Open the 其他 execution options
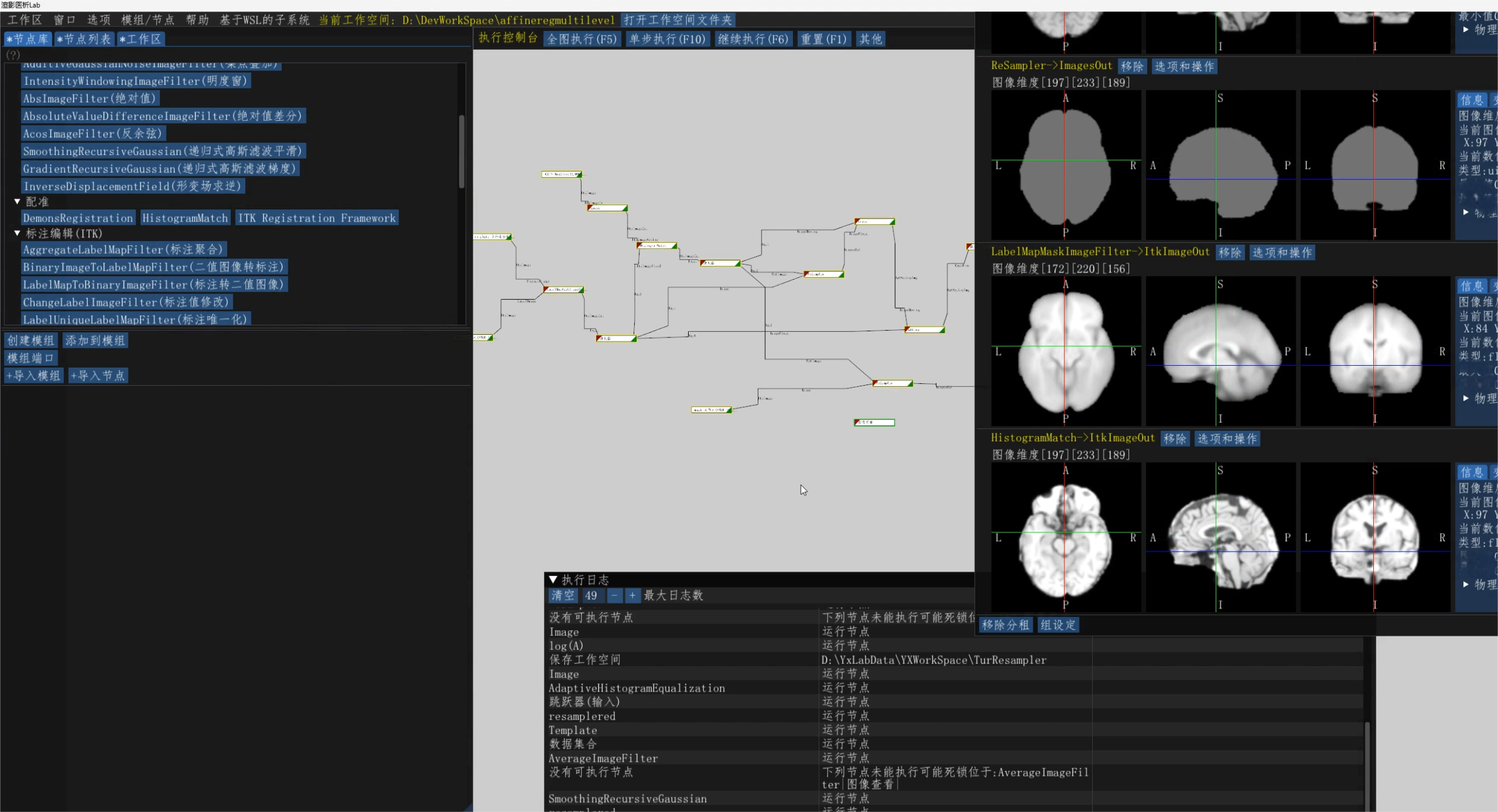This screenshot has width=1498, height=812. pyautogui.click(x=871, y=39)
